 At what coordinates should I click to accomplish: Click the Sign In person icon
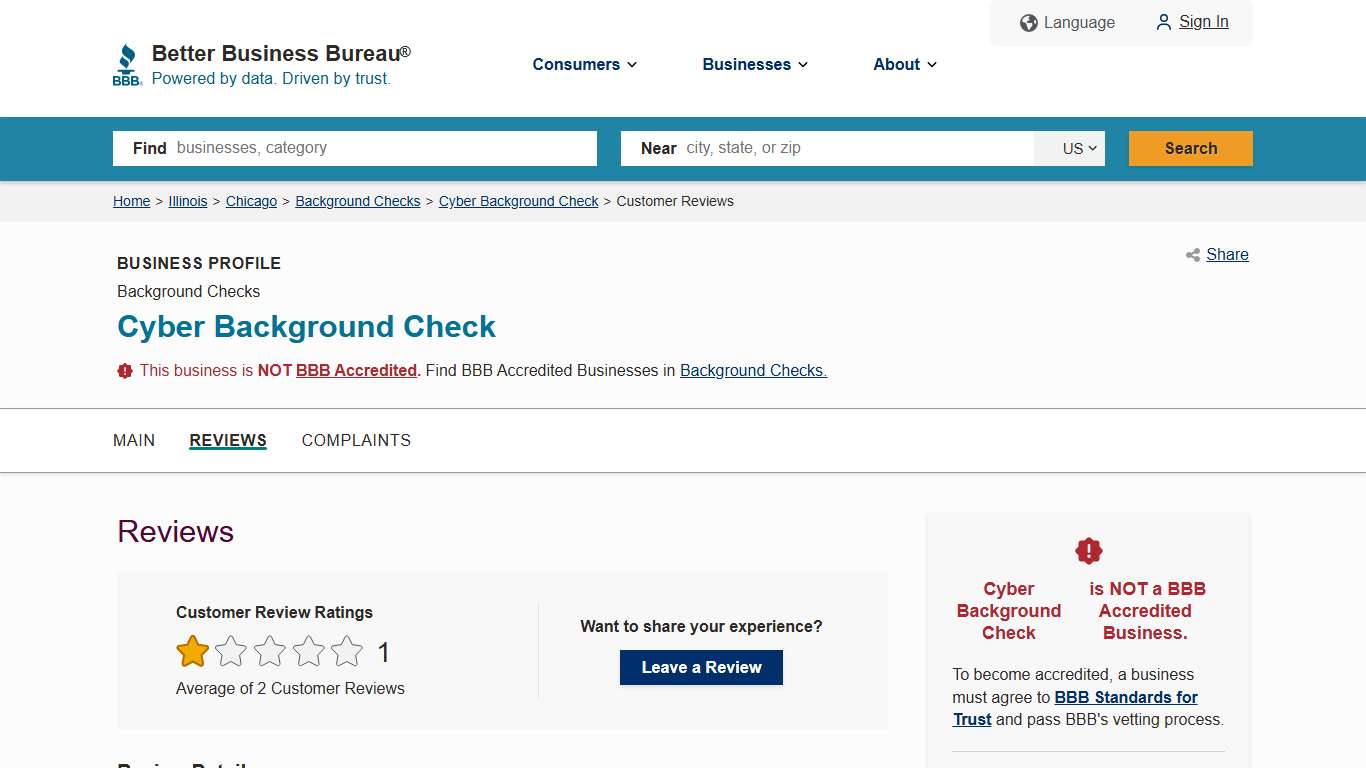click(1163, 22)
